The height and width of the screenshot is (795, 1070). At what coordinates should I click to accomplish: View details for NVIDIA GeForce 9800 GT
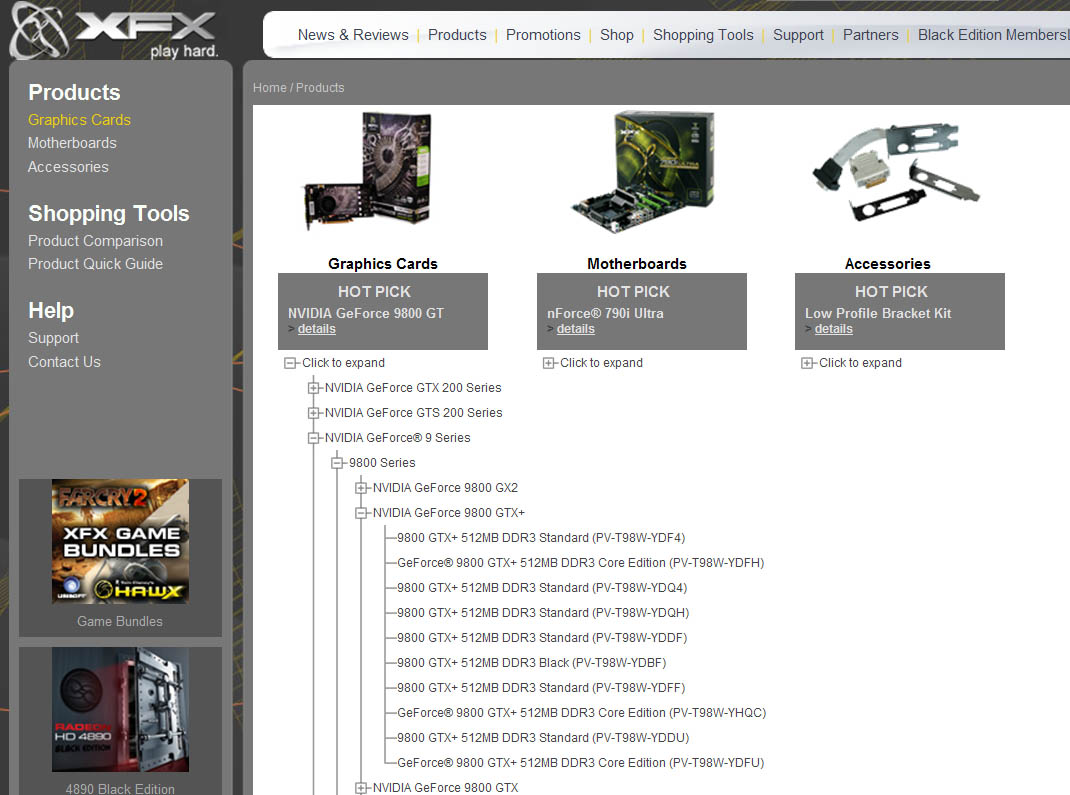coord(317,329)
